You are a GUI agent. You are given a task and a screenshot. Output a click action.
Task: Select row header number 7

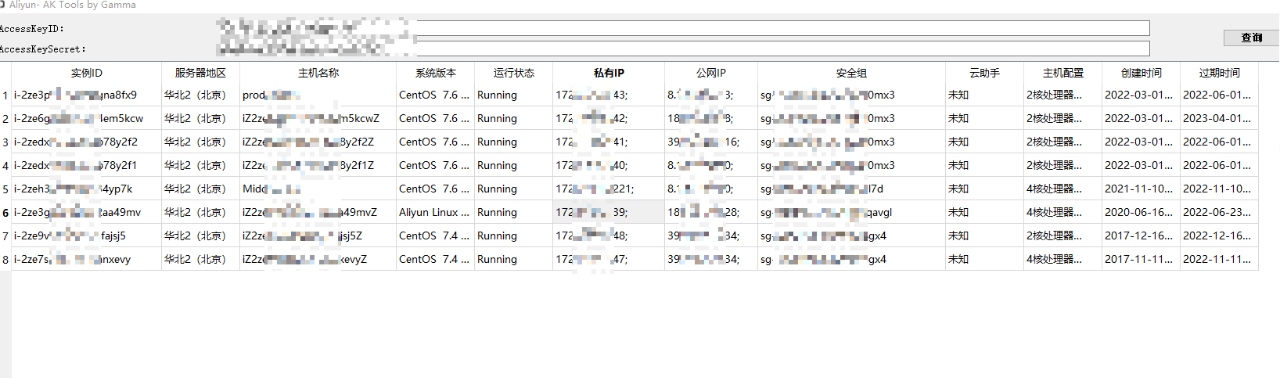(x=6, y=236)
